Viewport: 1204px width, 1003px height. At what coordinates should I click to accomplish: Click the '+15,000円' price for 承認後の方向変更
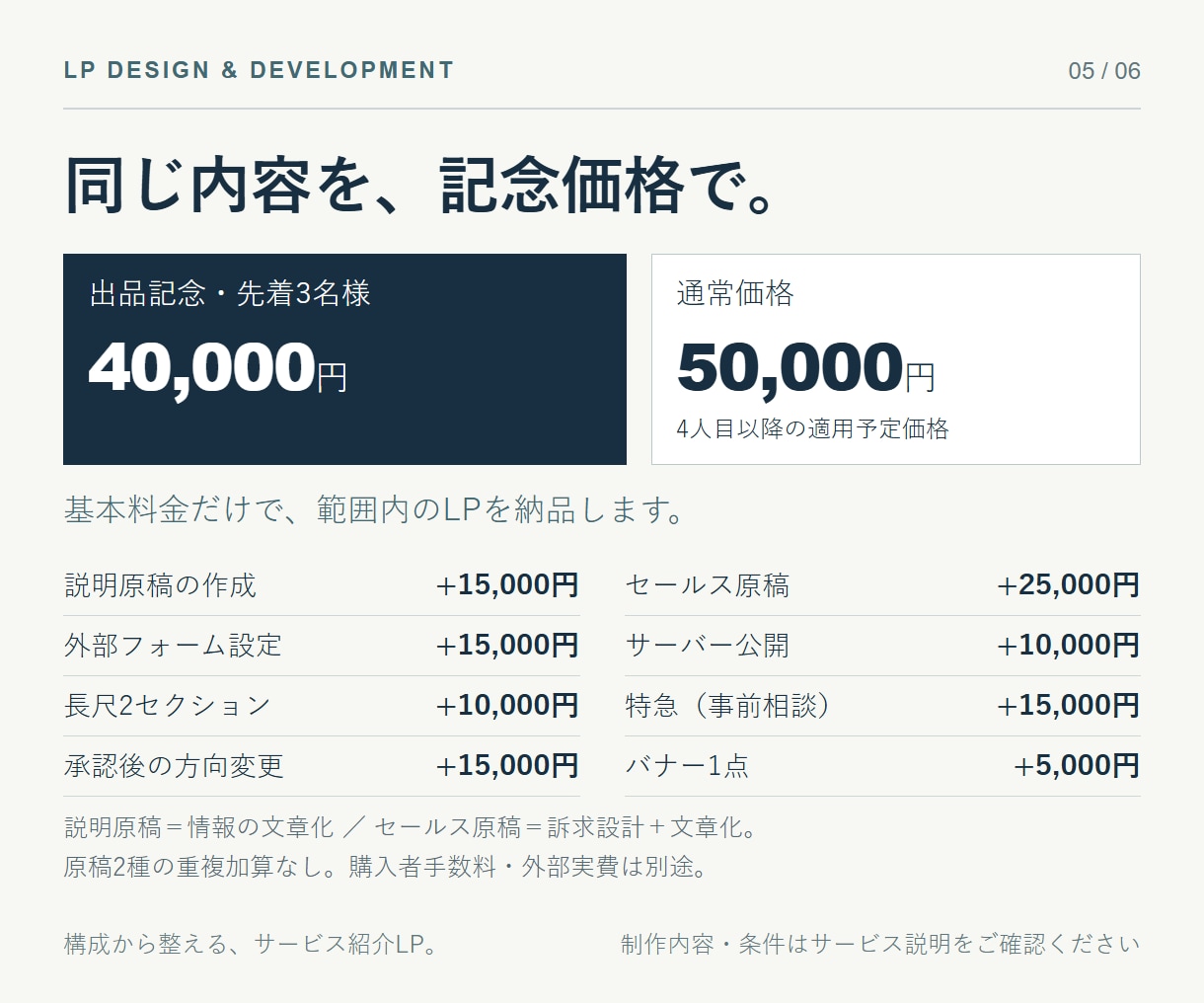point(507,766)
